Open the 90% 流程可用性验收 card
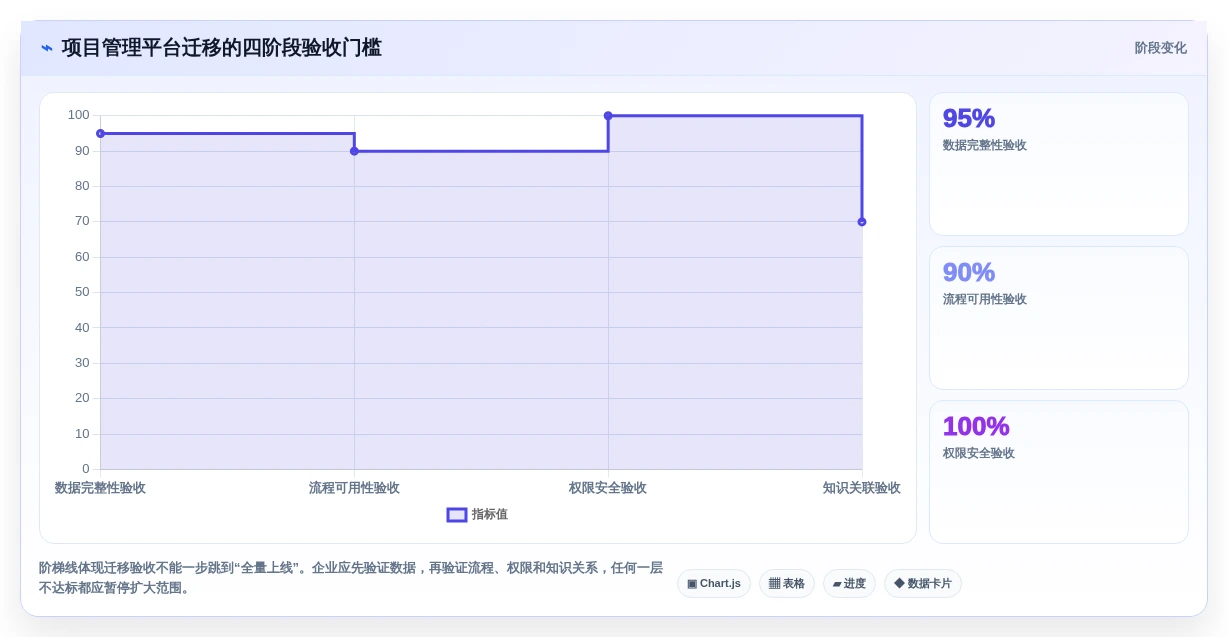Screen dimensions: 1228x637 tap(1059, 318)
